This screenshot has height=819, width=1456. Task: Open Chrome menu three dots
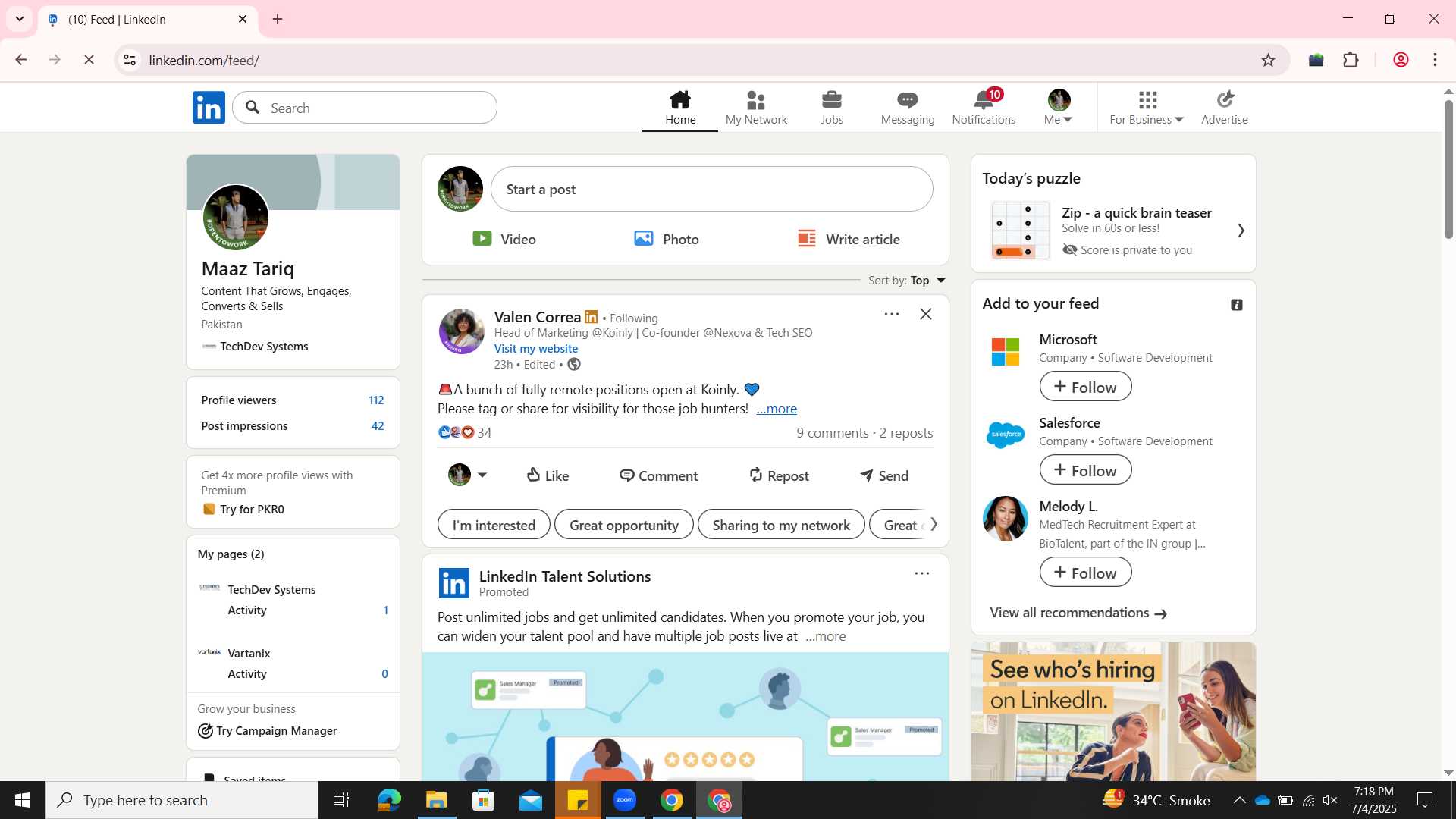pos(1435,60)
